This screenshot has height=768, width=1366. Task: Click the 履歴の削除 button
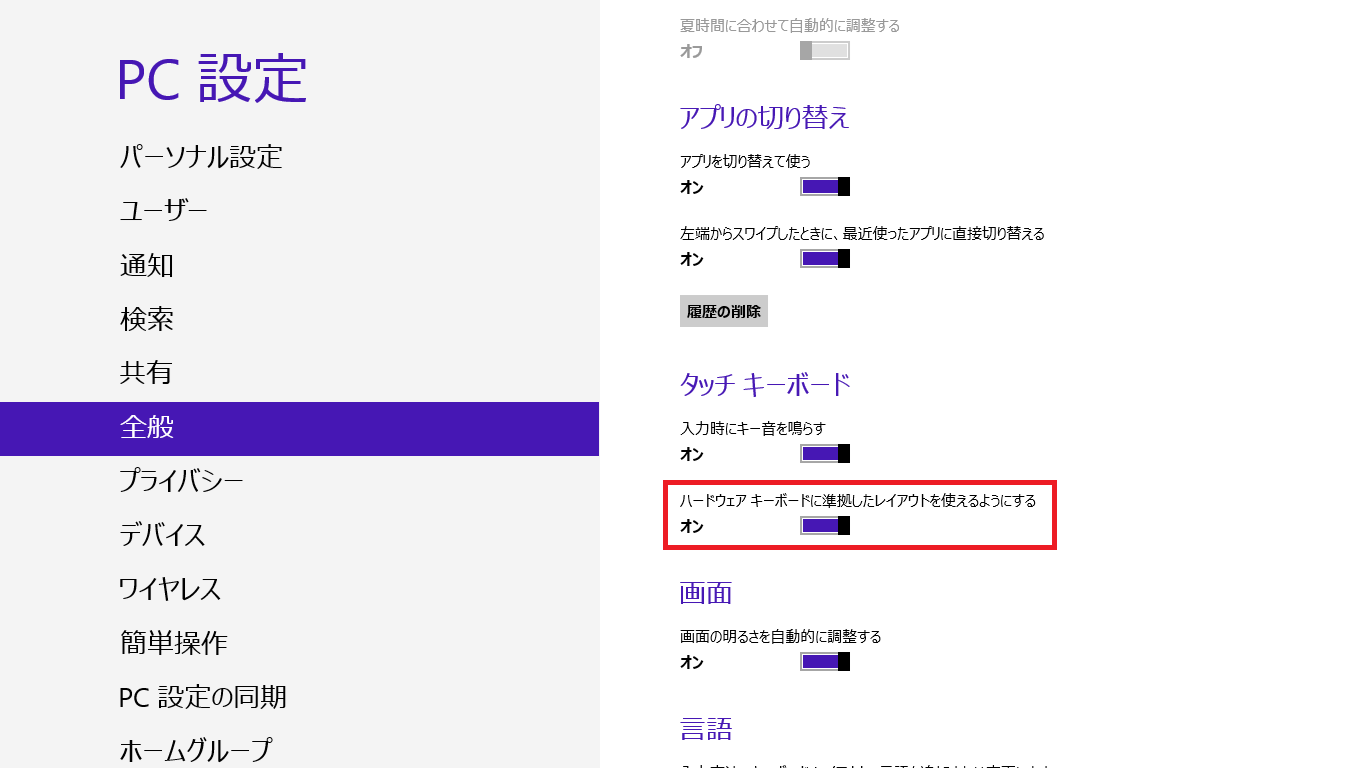click(x=723, y=311)
